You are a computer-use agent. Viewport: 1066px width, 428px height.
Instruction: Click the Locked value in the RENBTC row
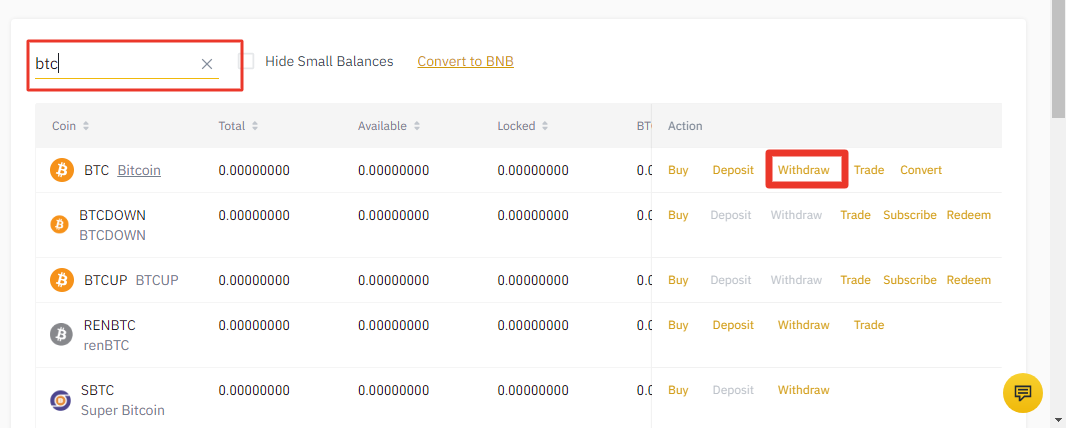click(533, 325)
